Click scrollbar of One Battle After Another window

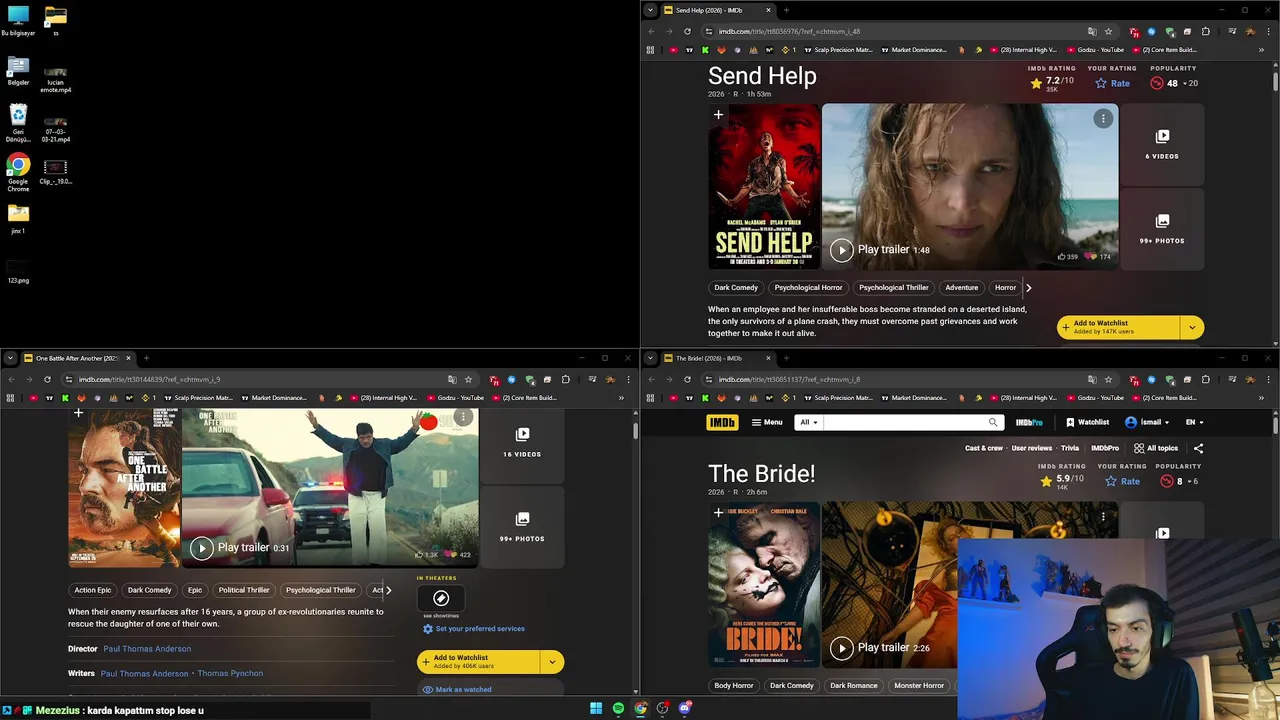point(635,431)
